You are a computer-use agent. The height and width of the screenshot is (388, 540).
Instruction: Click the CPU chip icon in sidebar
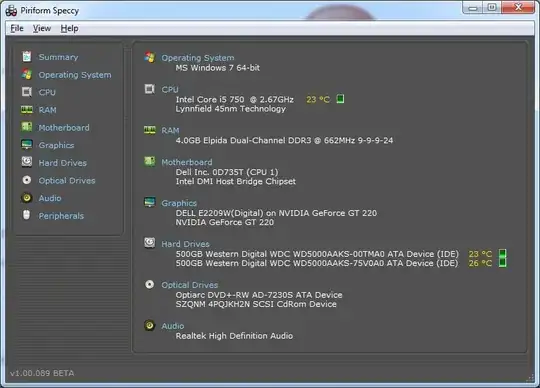pyautogui.click(x=27, y=92)
